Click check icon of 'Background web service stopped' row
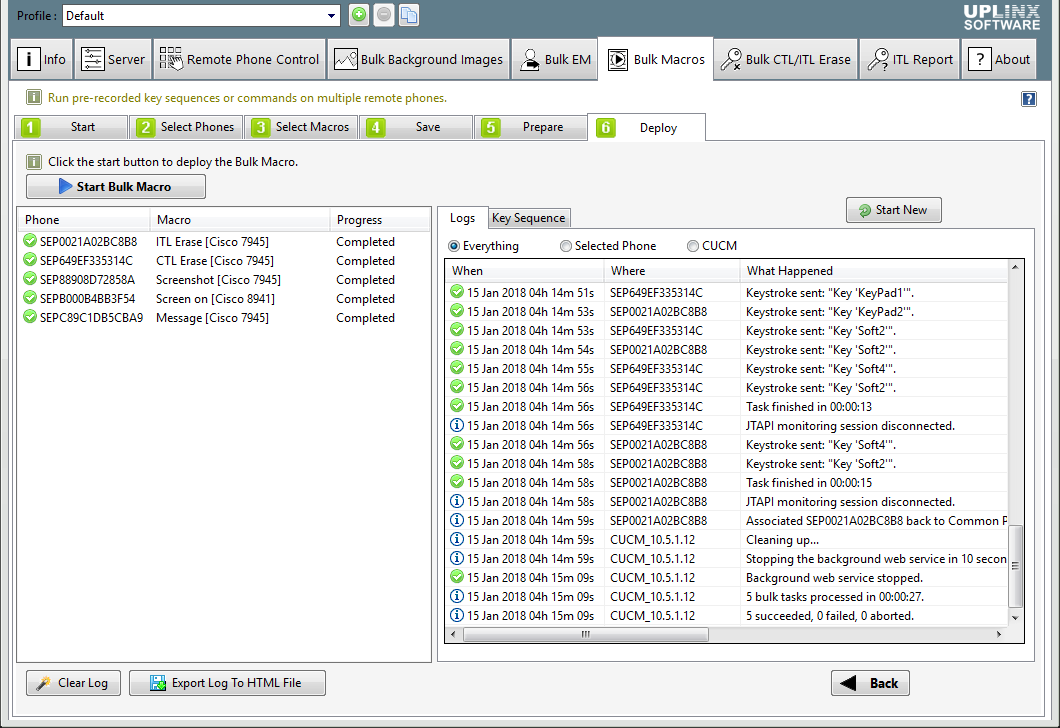This screenshot has height=728, width=1060. [x=456, y=577]
